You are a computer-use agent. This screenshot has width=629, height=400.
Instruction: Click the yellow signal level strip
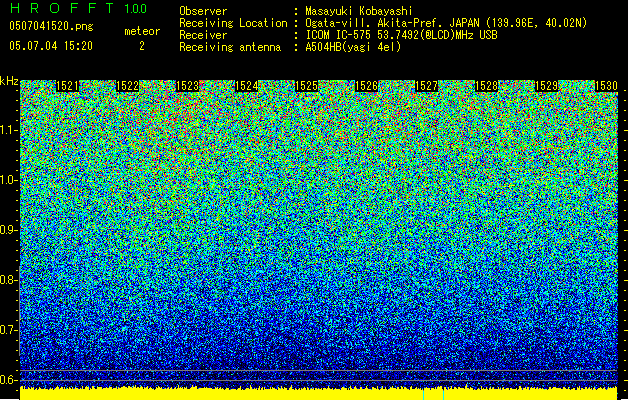(x=319, y=394)
